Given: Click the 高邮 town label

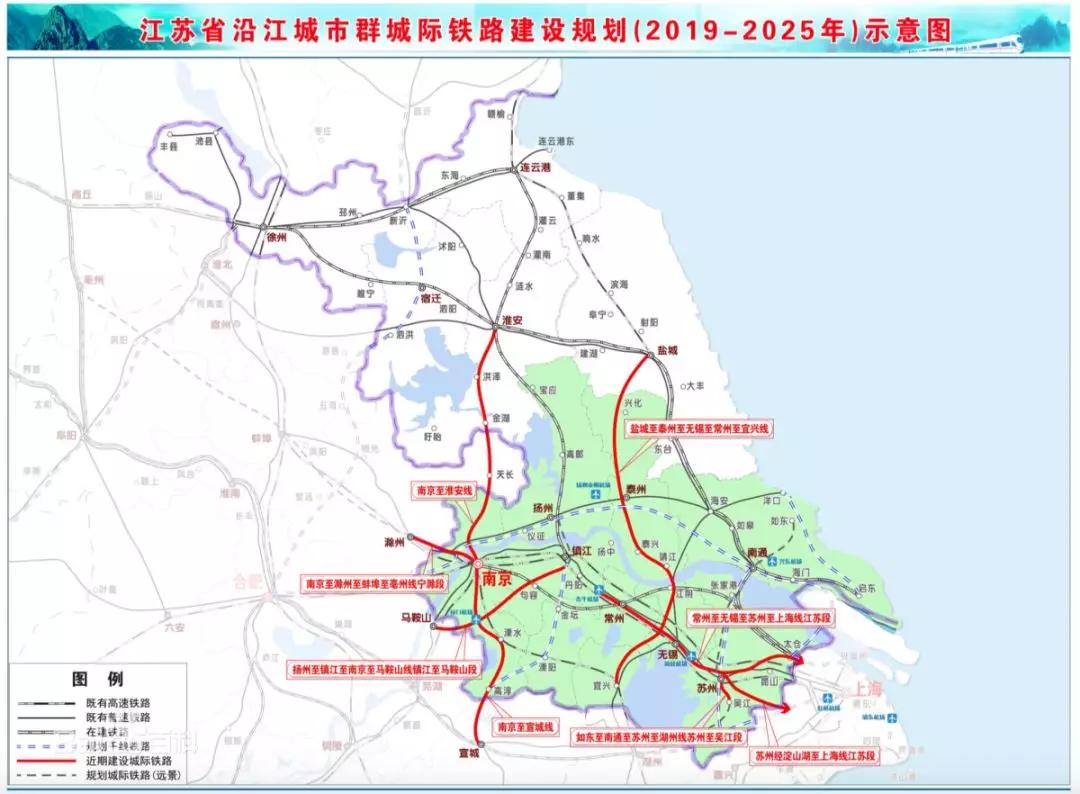Looking at the screenshot, I should pyautogui.click(x=574, y=455).
